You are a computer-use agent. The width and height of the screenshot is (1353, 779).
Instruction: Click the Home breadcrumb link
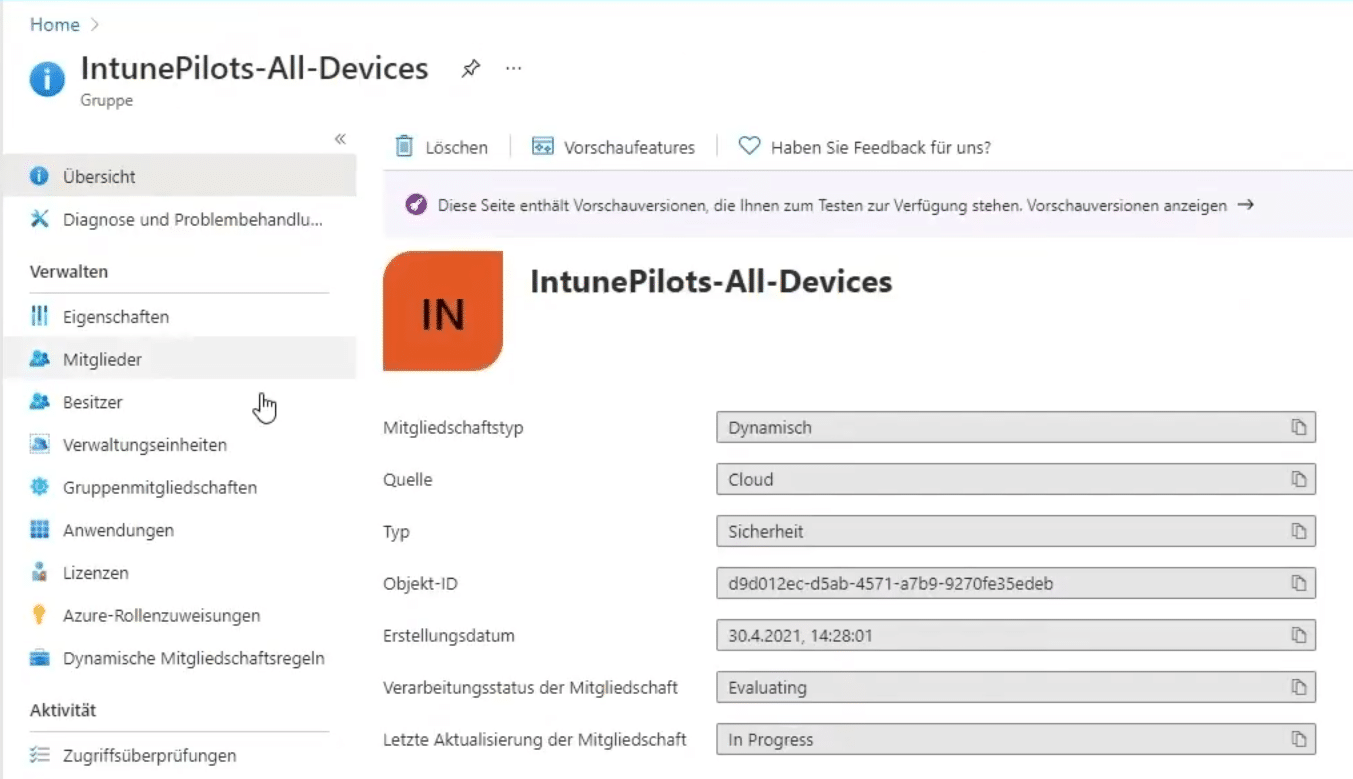click(54, 25)
